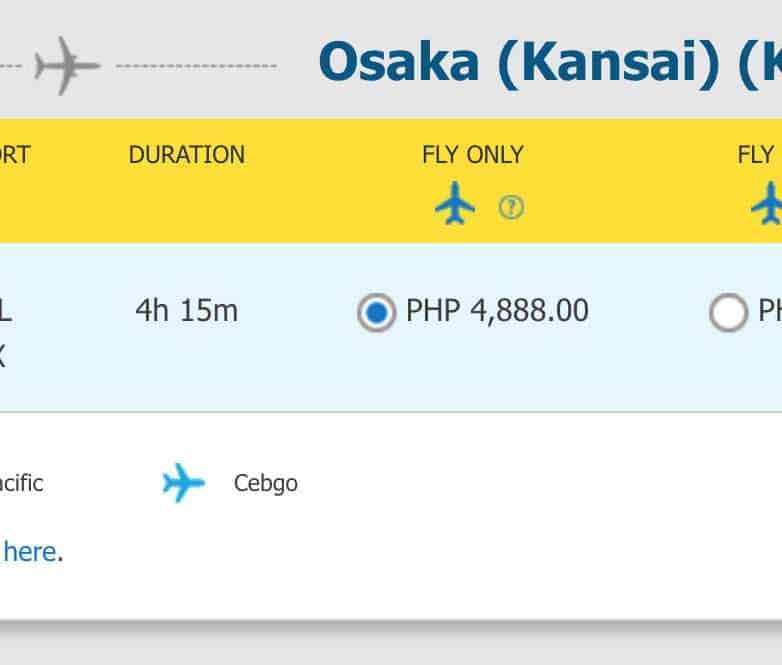
Task: Select the PHP 4,888.00 fly only fare
Action: point(376,313)
